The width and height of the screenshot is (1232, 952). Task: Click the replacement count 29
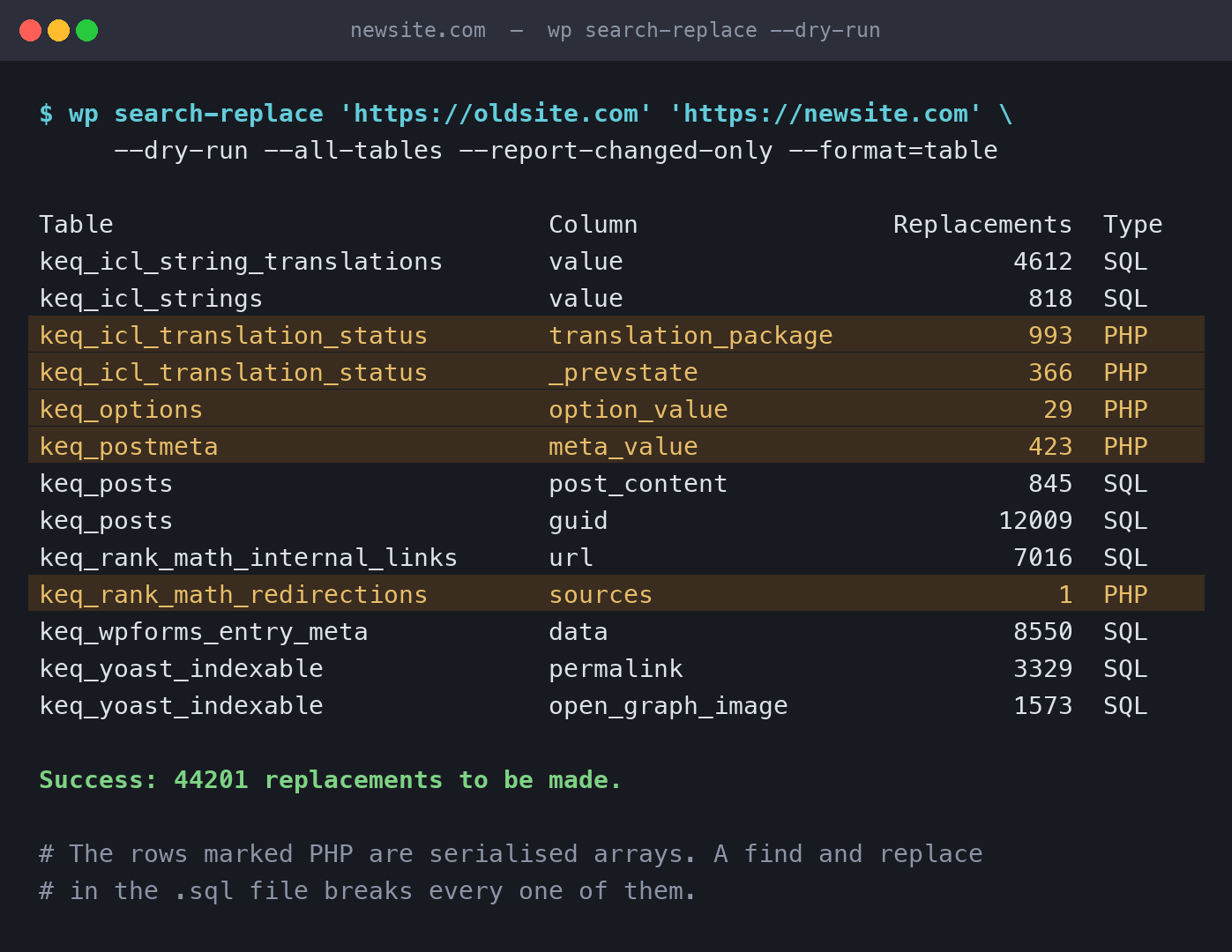1058,410
